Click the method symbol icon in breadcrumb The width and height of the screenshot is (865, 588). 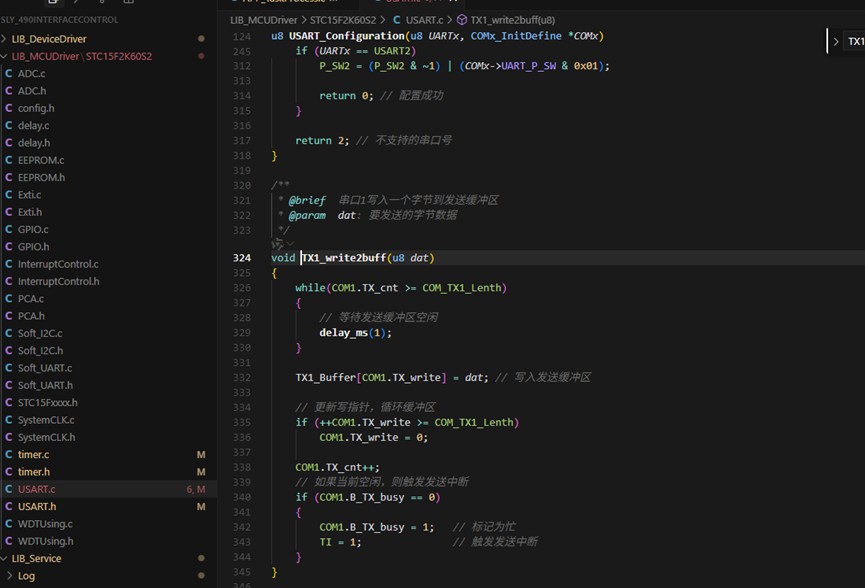(x=462, y=20)
